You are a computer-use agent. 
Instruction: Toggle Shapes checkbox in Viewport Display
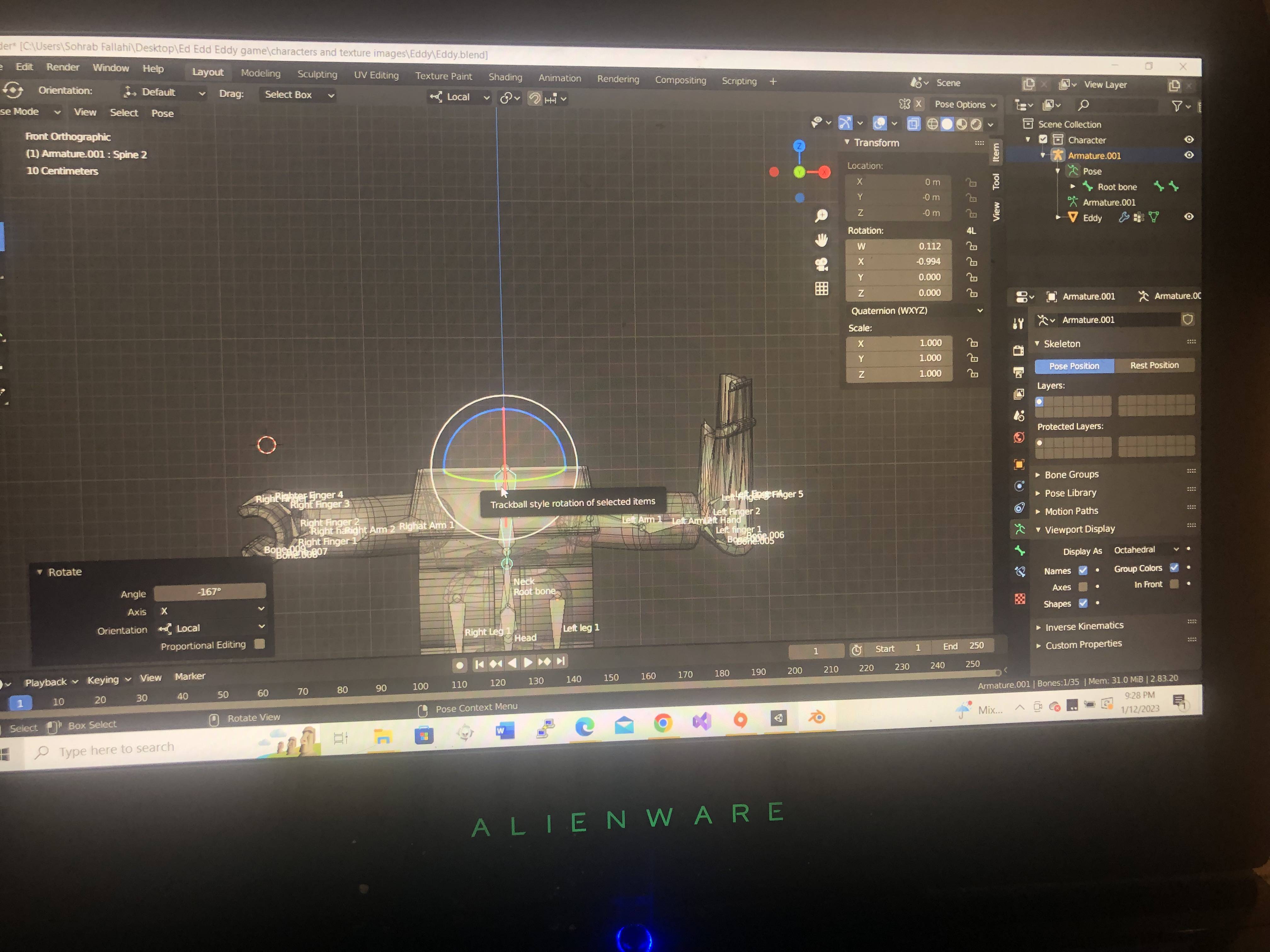coord(1083,603)
